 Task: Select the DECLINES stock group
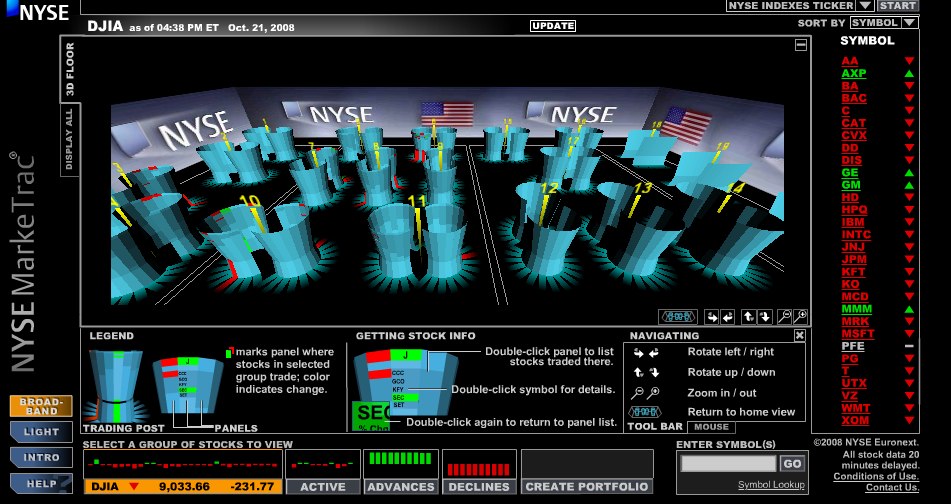(x=479, y=486)
